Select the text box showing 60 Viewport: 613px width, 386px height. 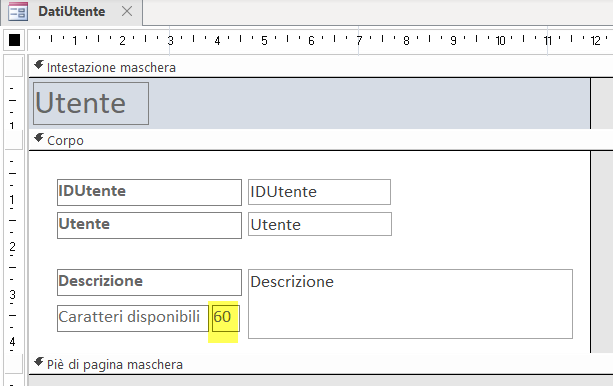click(x=226, y=318)
